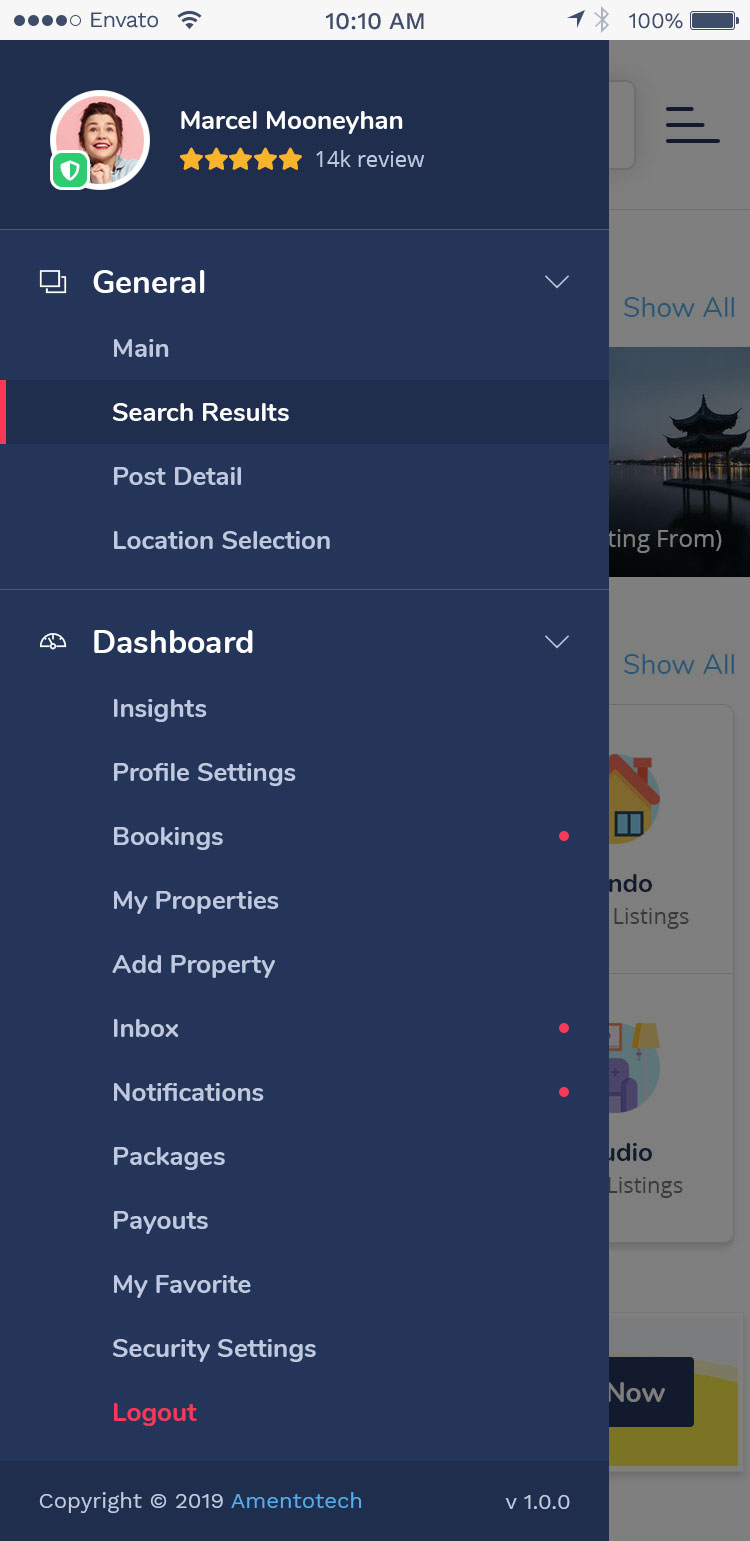Screen dimensions: 750x1541
Task: Click Marcel Mooneyhan's profile avatar
Action: (x=100, y=140)
